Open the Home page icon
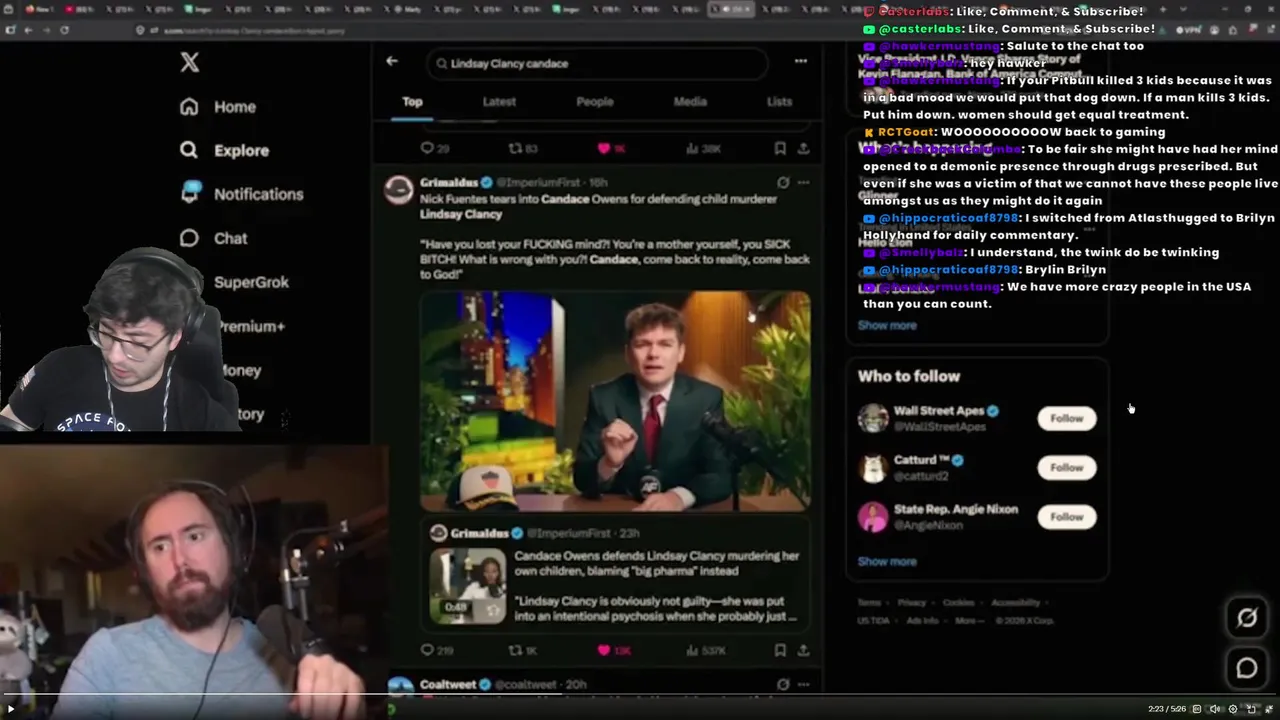 (x=189, y=107)
